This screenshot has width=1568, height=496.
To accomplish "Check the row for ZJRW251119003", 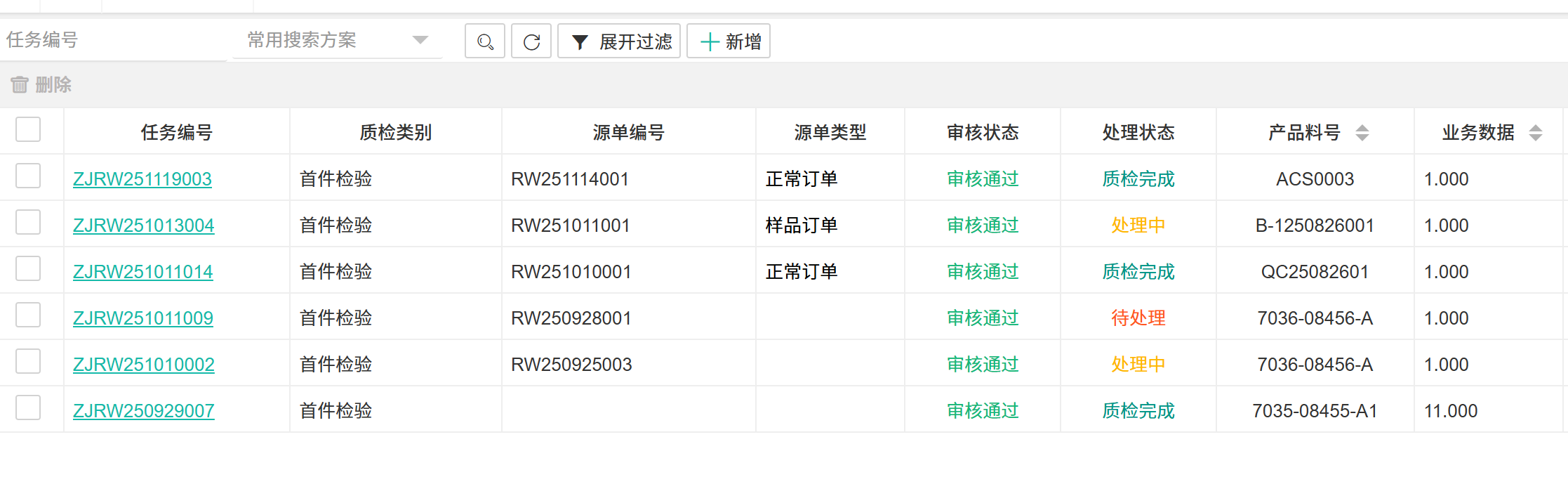I will [x=28, y=176].
